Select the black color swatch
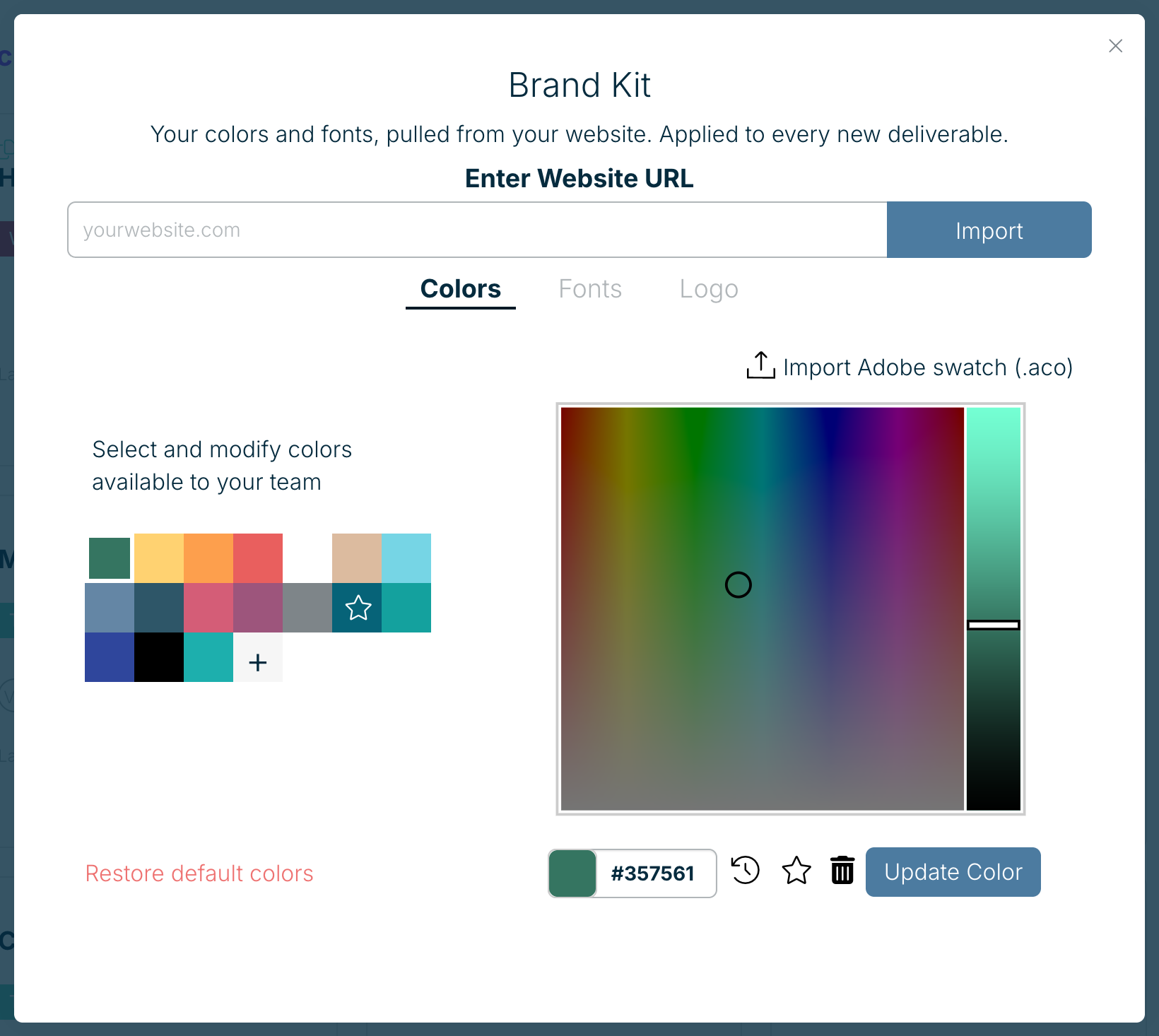This screenshot has width=1159, height=1036. point(159,657)
